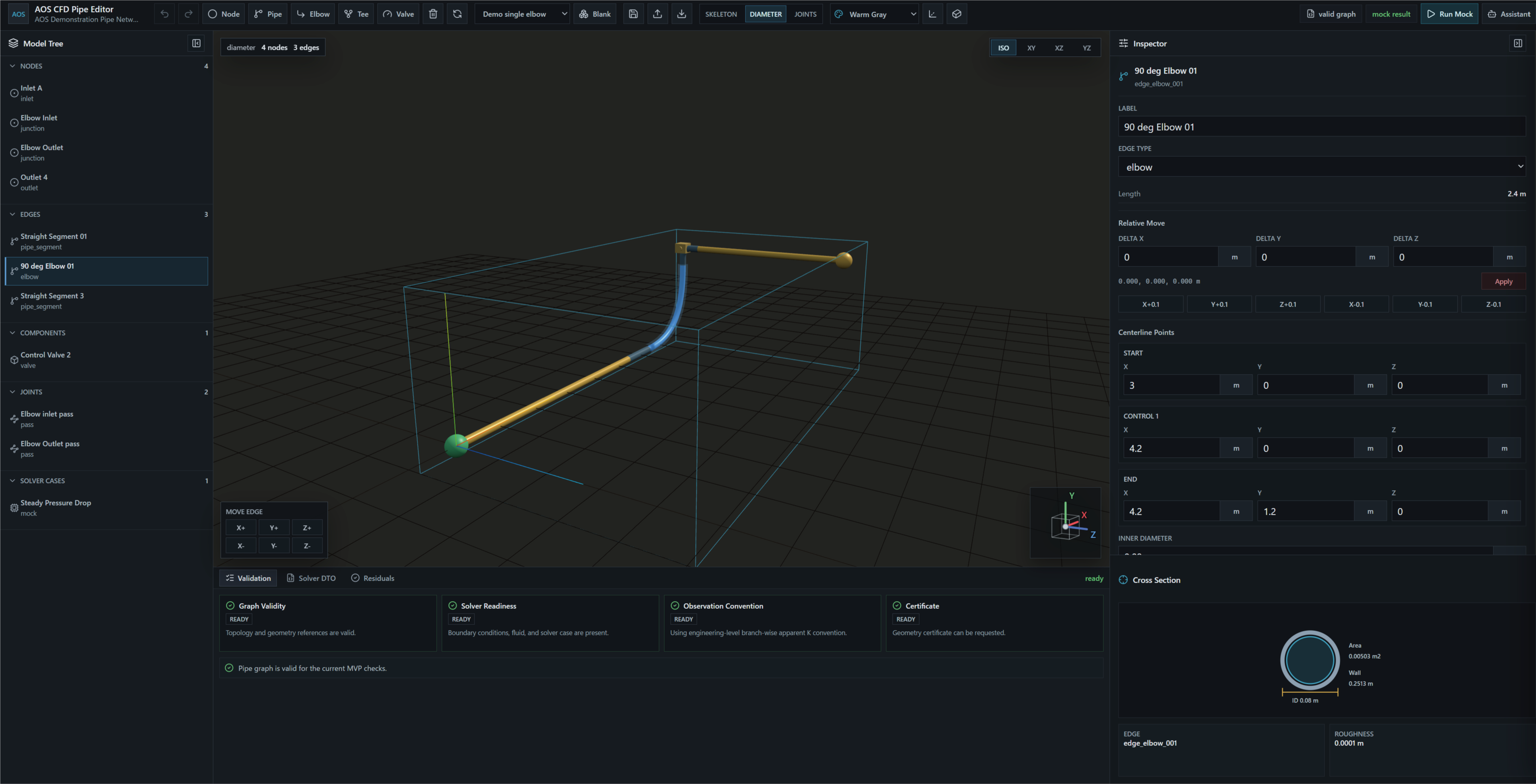Click Move Edge X+ button
Viewport: 1536px width, 784px height.
pos(241,527)
